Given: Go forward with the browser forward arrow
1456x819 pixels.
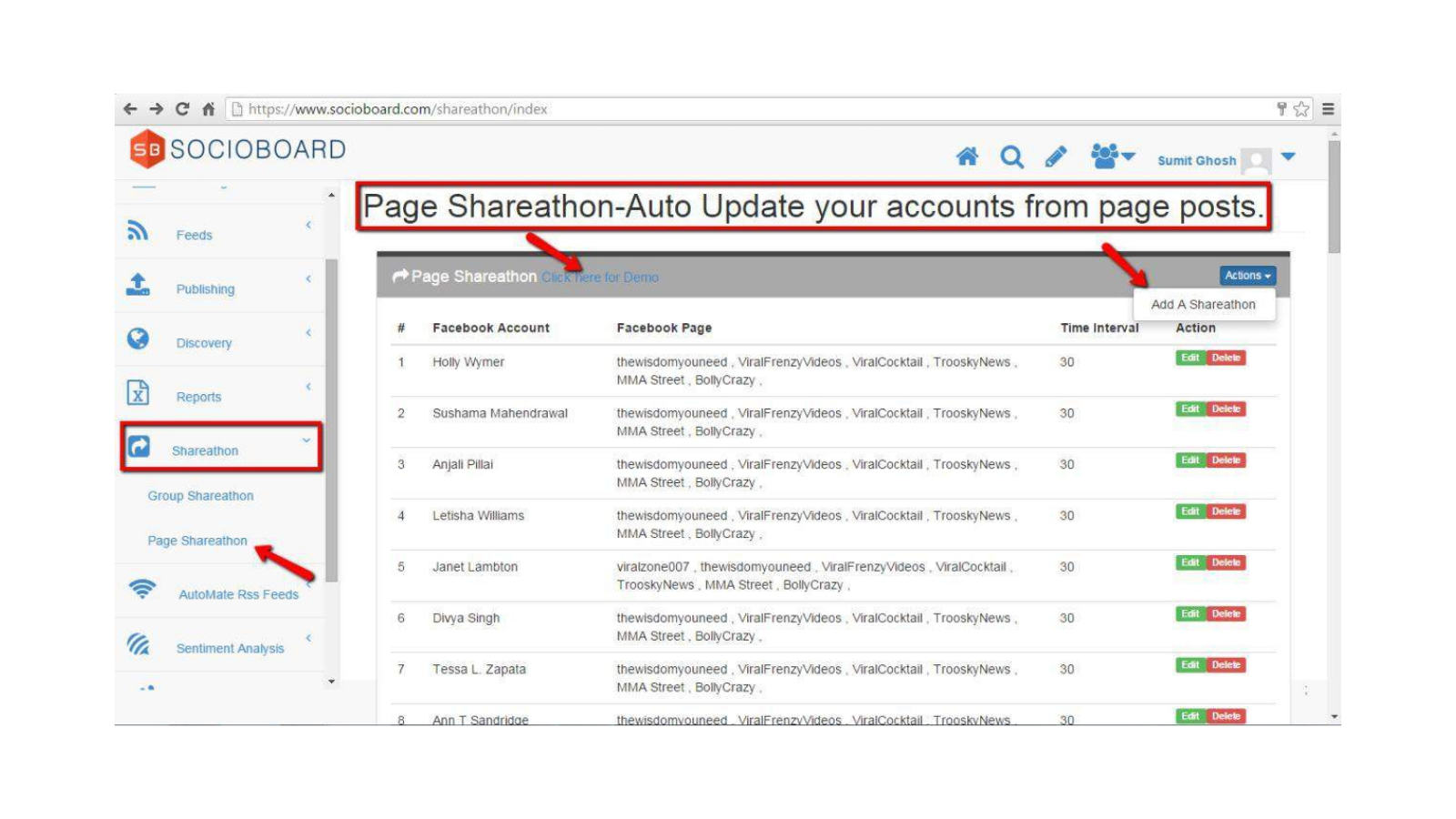Looking at the screenshot, I should point(157,109).
